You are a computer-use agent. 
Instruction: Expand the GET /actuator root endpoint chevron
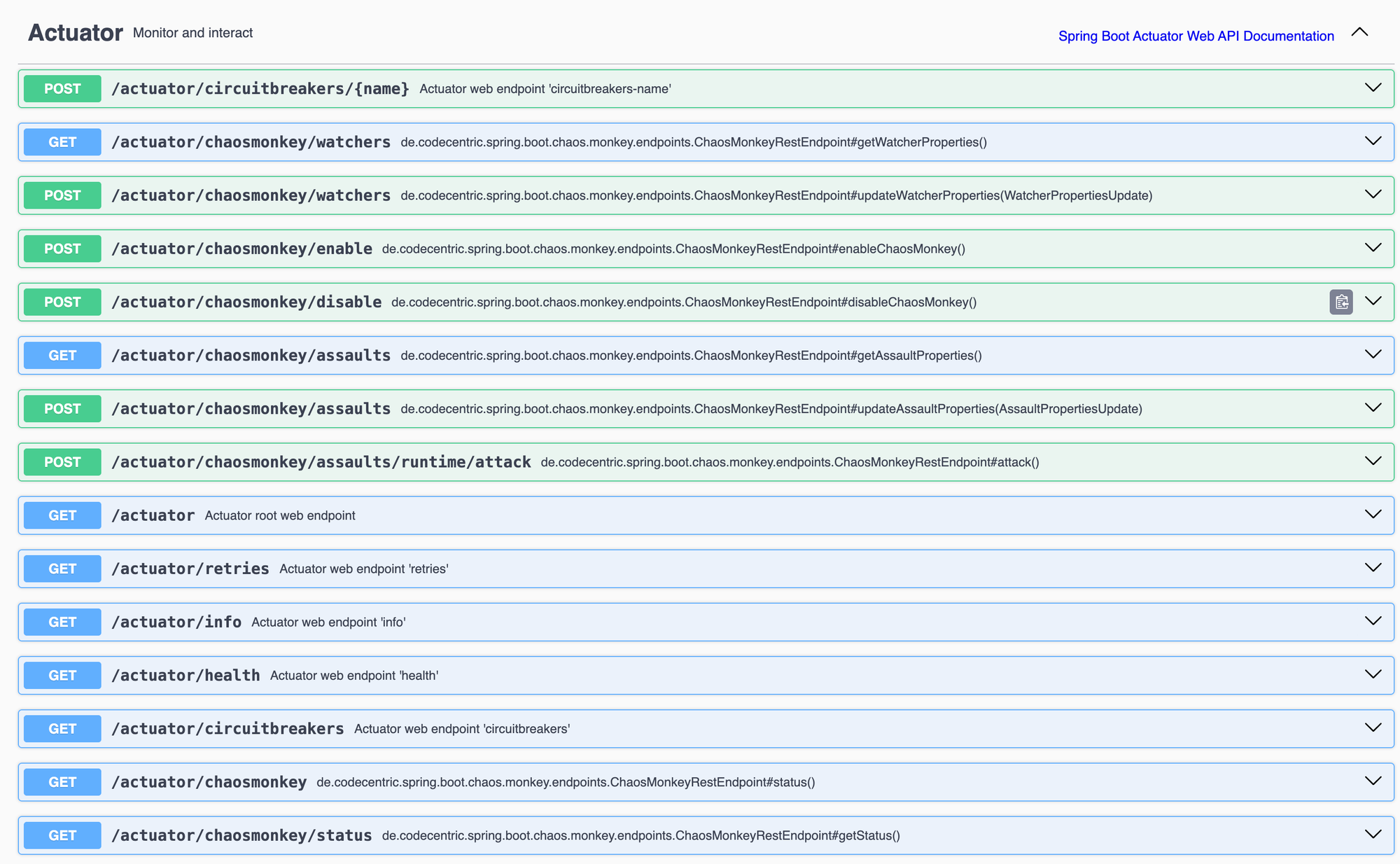coord(1373,514)
